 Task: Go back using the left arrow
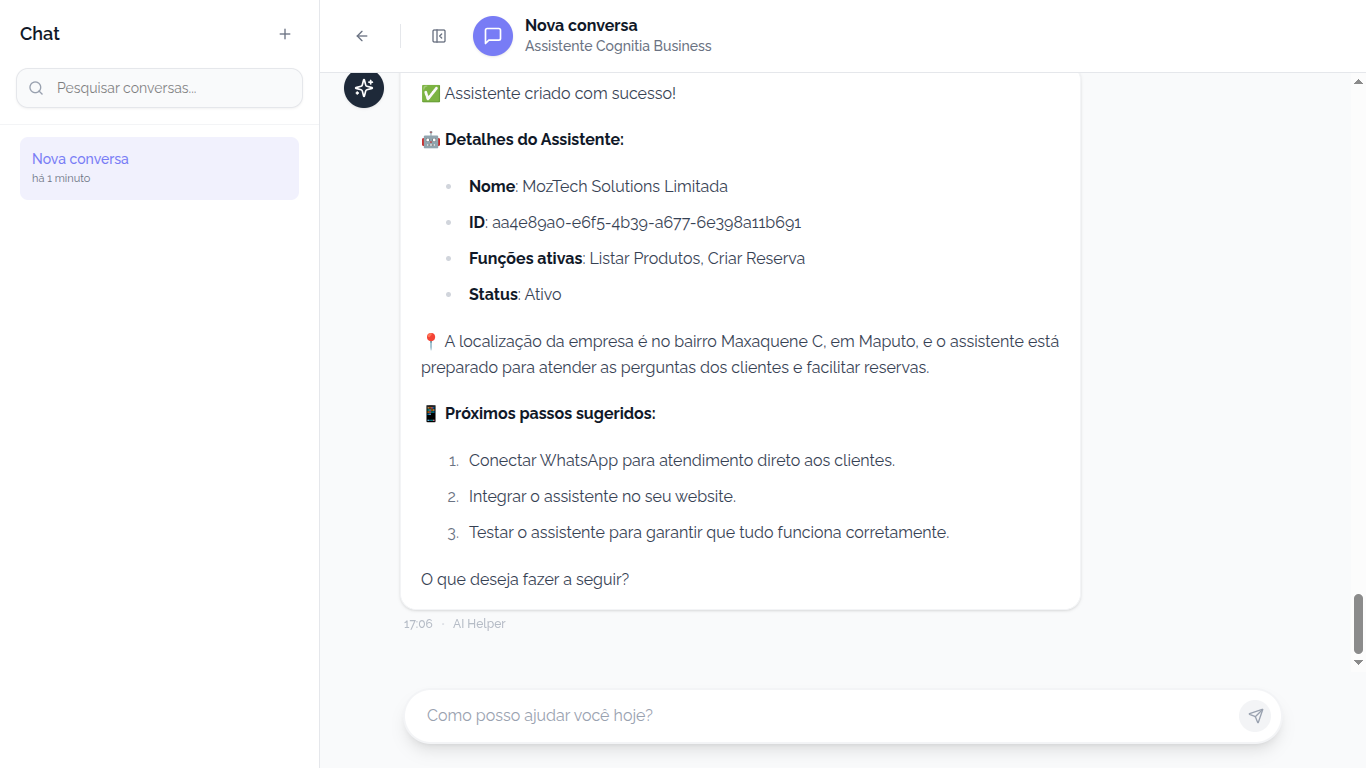(x=362, y=36)
